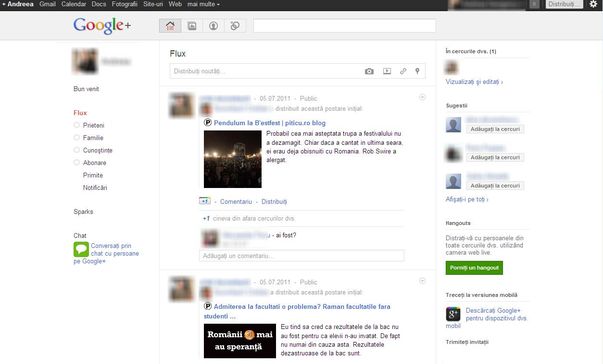Open Site-uri from the top bar
Screen dimensions: 603x364
click(153, 4)
